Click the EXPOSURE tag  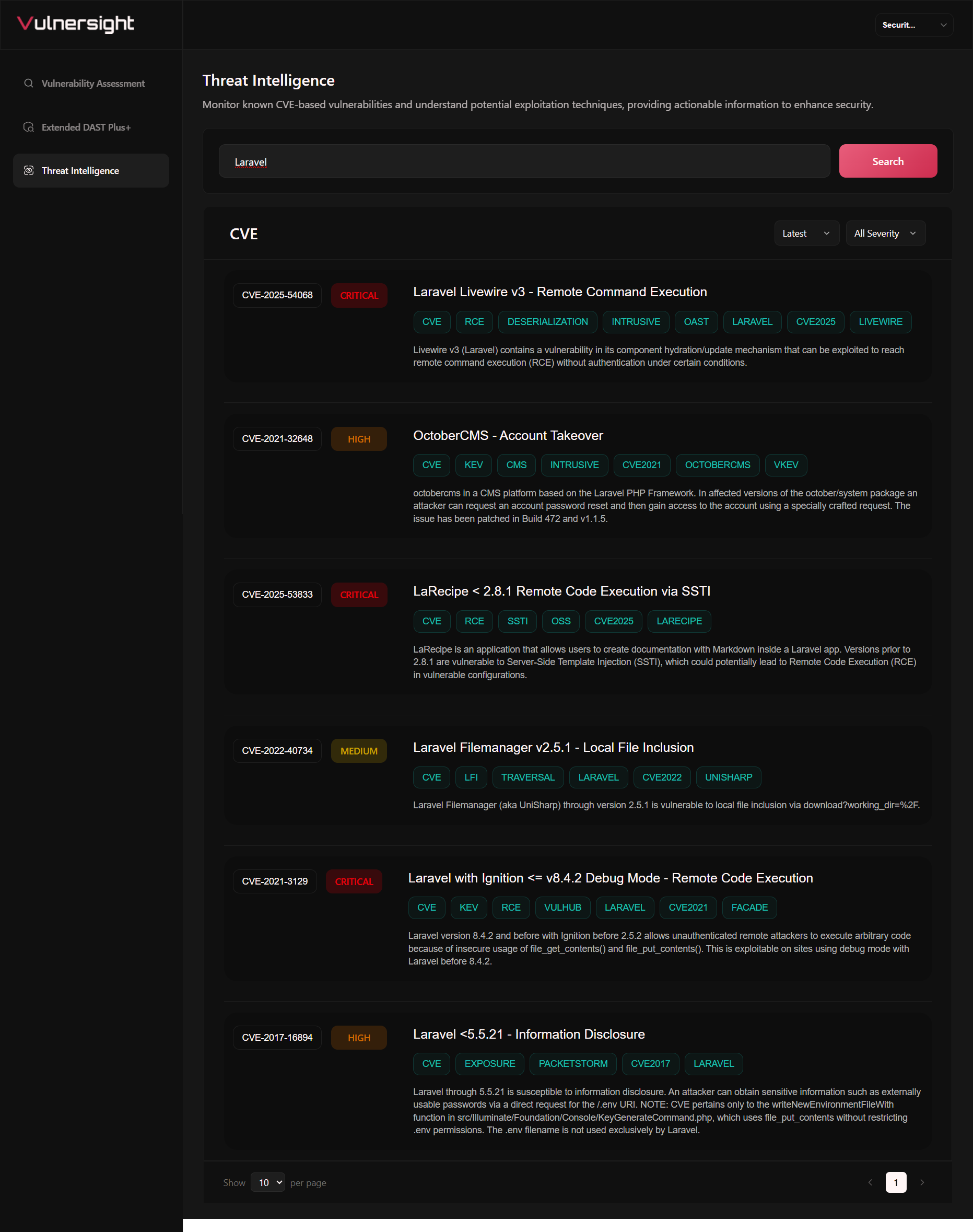tap(489, 1063)
